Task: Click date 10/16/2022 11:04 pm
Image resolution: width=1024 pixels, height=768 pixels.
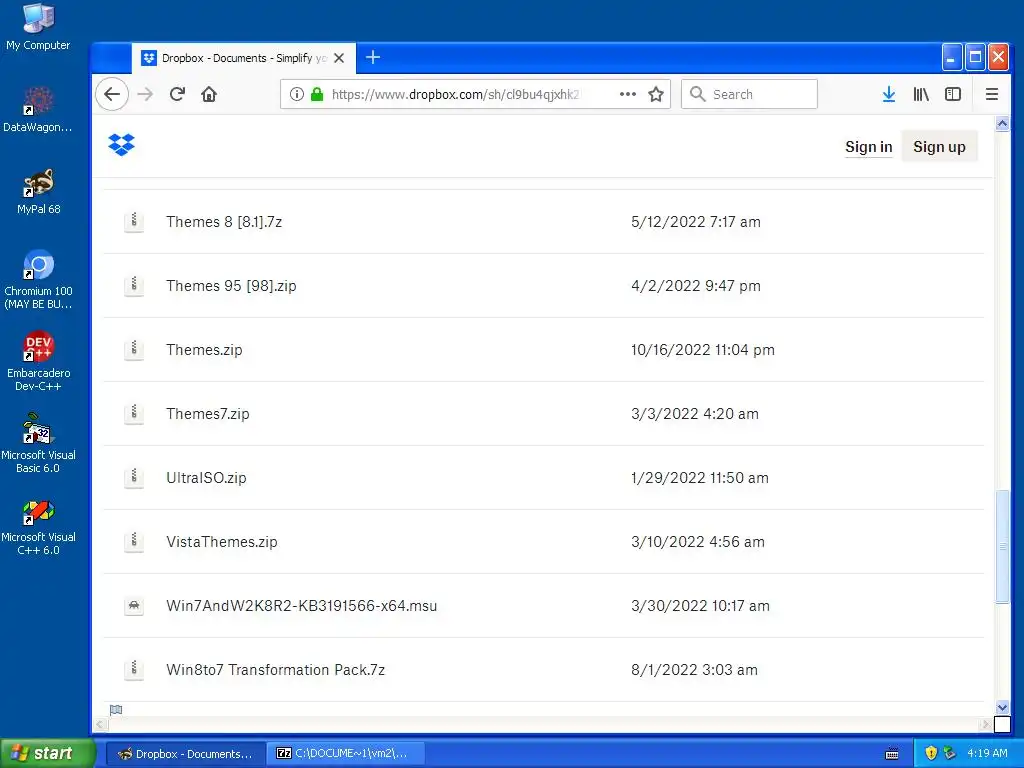Action: click(x=703, y=350)
